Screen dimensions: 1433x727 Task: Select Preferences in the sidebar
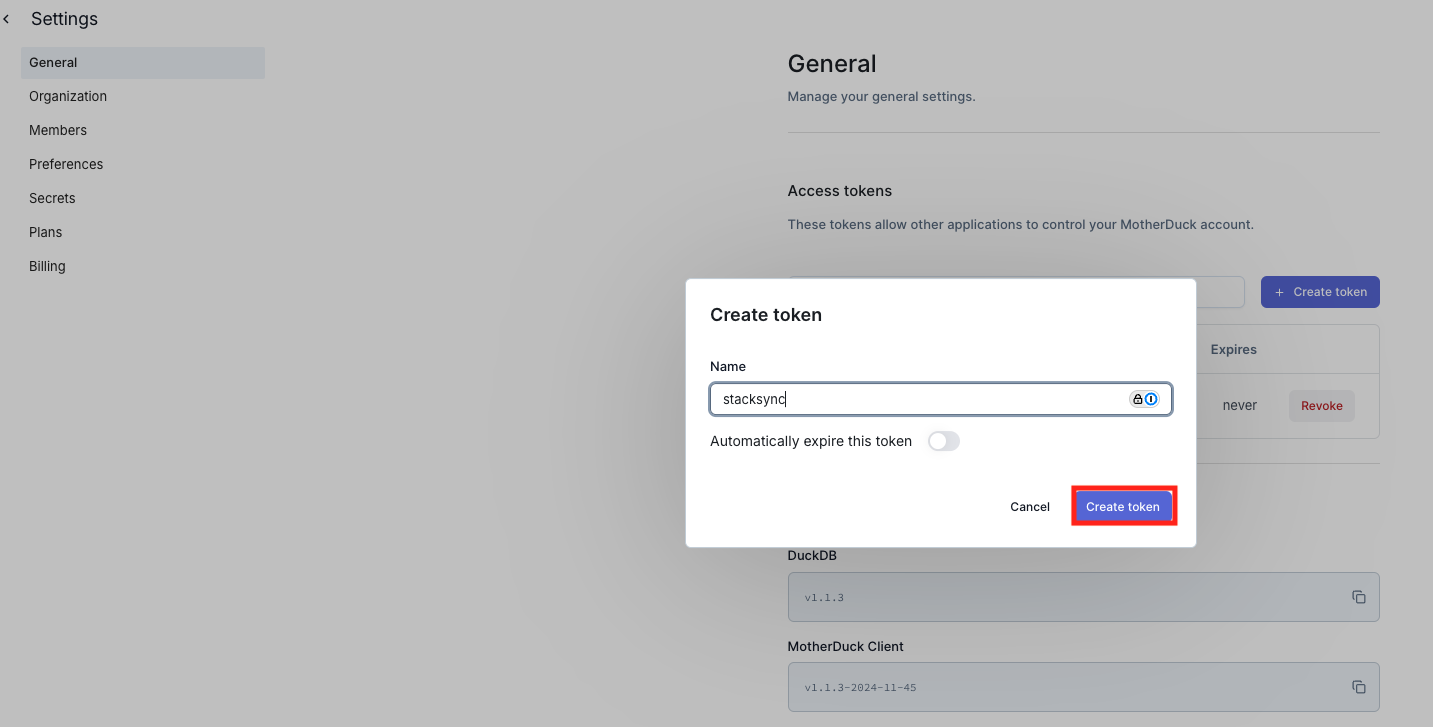click(x=66, y=164)
